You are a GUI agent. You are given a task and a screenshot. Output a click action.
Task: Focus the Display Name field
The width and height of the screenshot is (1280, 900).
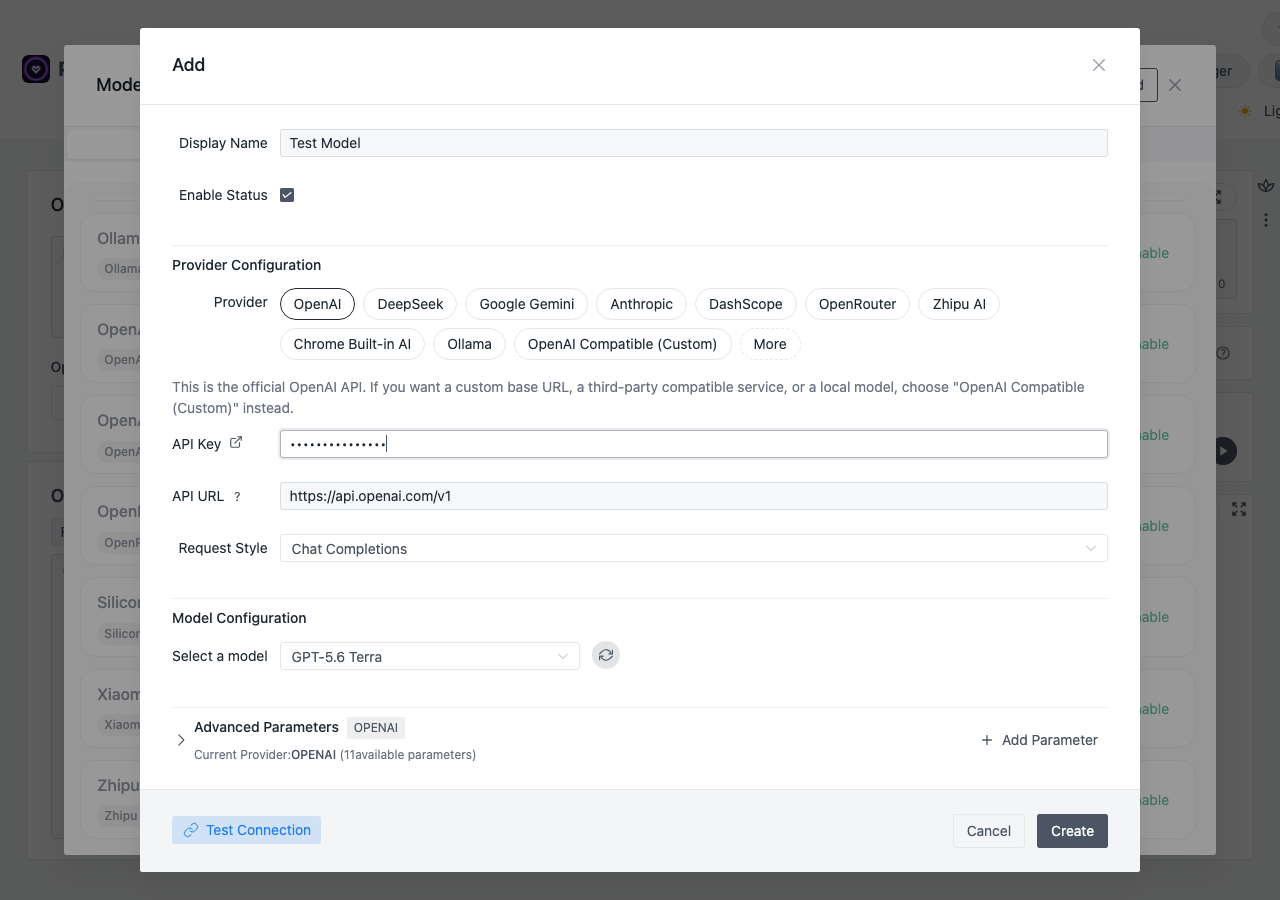click(694, 143)
